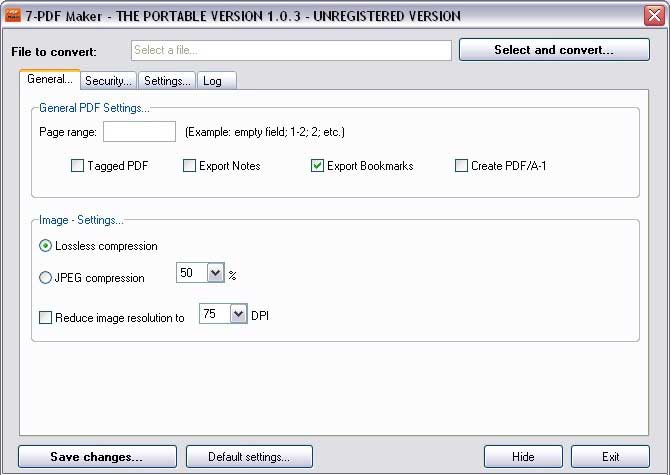This screenshot has width=670, height=475.
Task: Switch to the Security tab
Action: point(109,81)
